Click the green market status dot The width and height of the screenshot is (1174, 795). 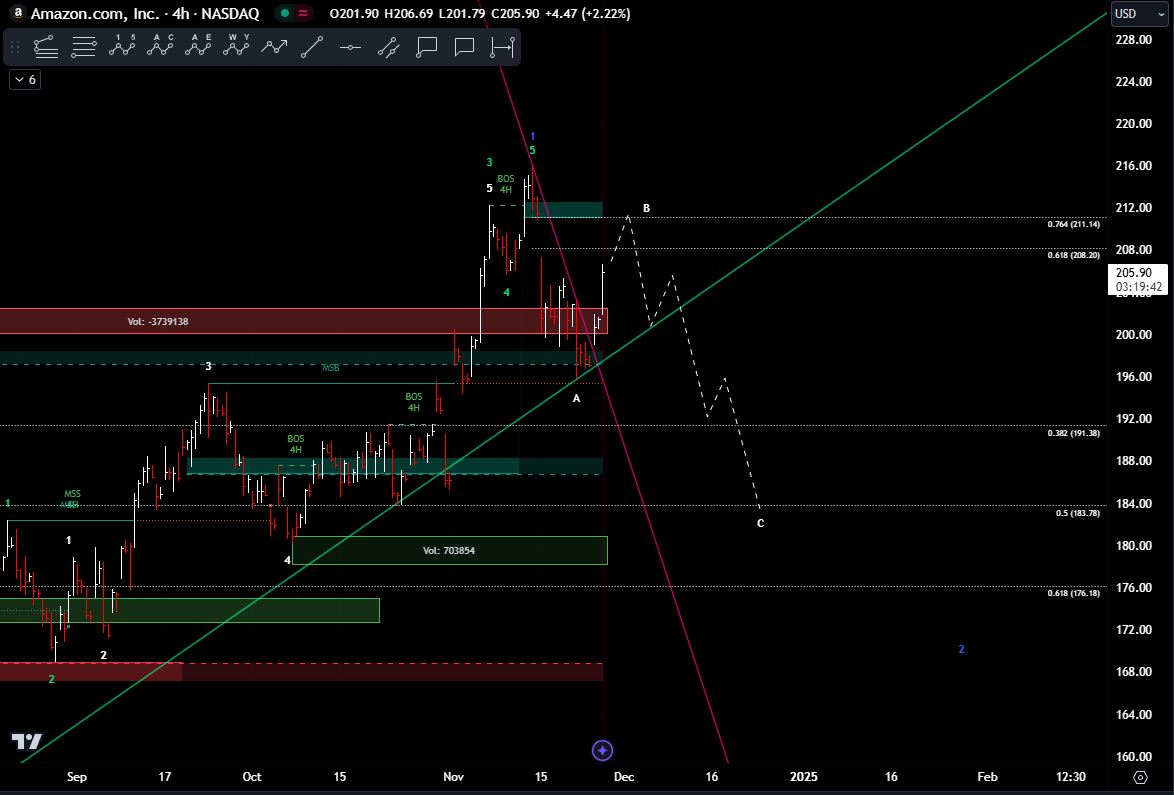click(x=285, y=13)
